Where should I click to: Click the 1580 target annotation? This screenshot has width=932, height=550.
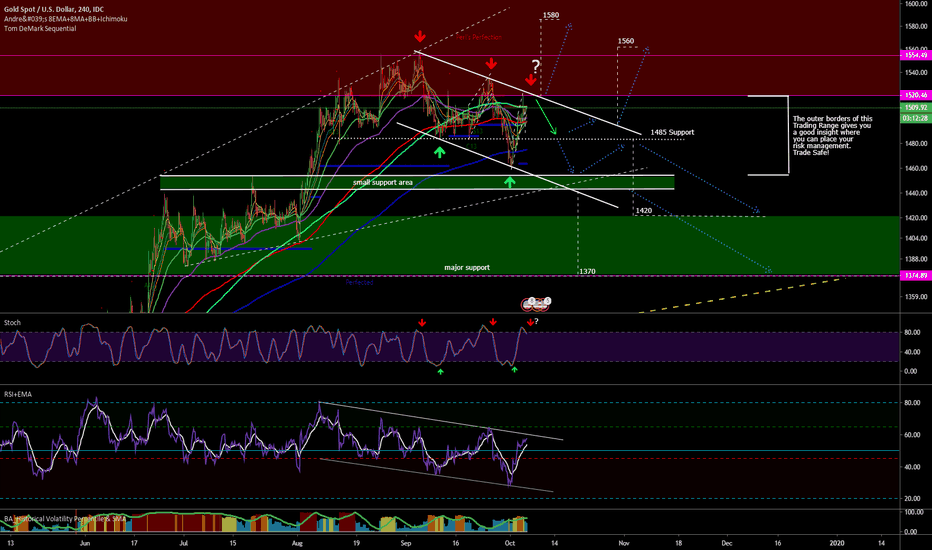point(551,15)
